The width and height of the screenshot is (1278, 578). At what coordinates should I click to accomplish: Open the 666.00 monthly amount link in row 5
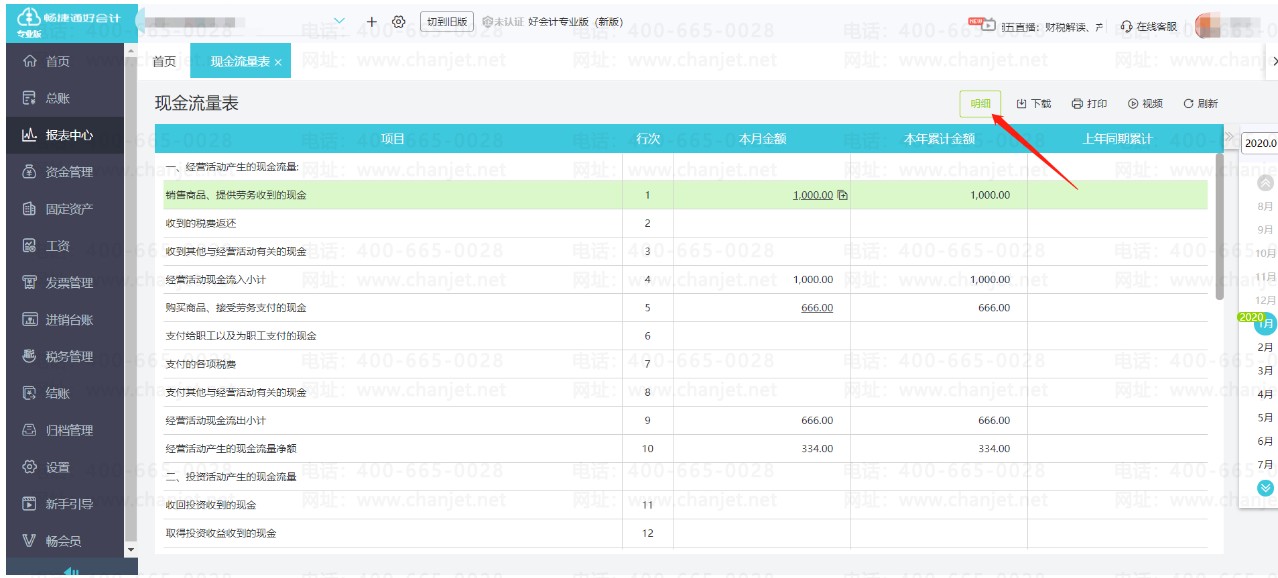click(817, 308)
